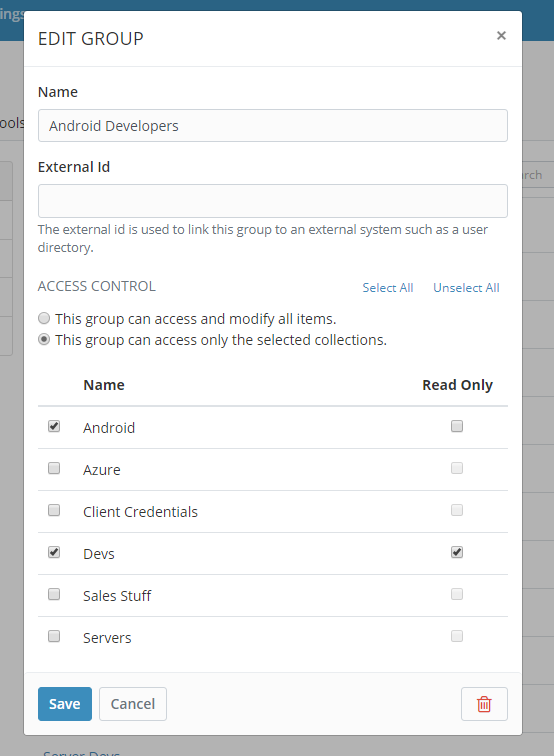
Task: Disable Read Only for Devs collection
Action: (457, 552)
